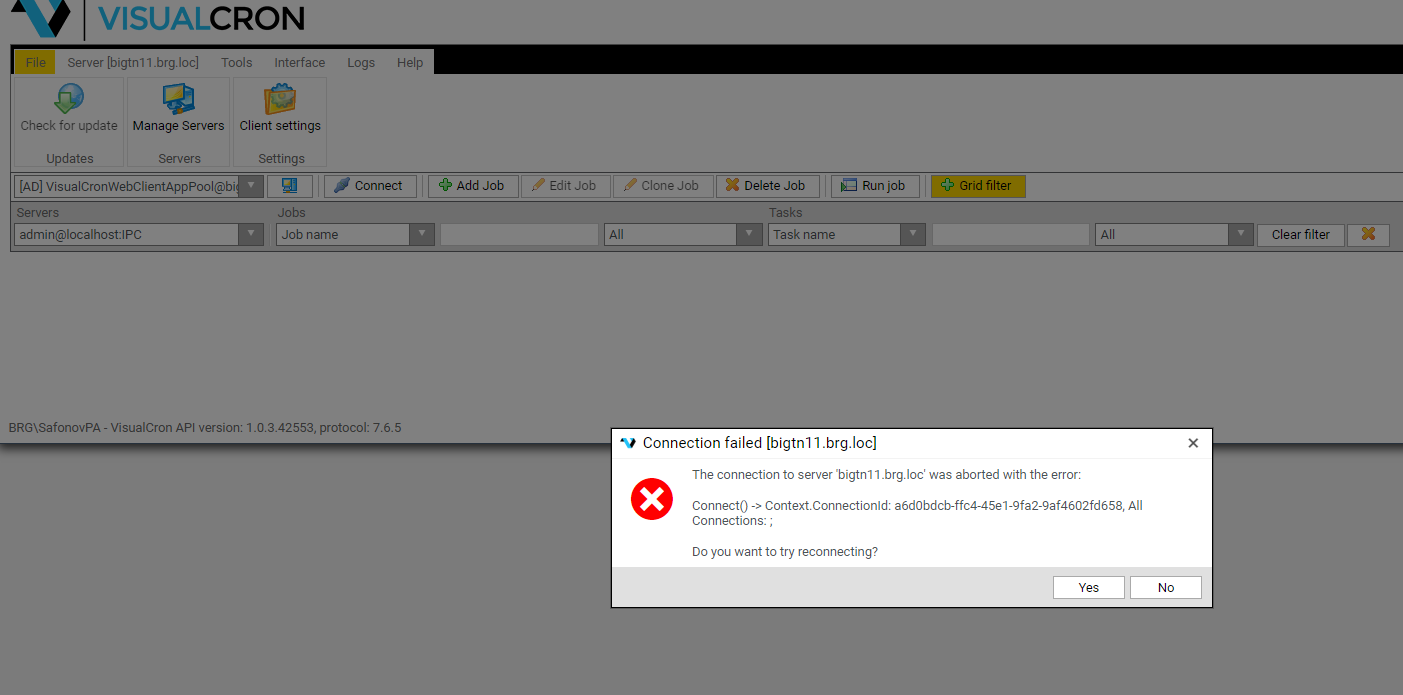Open the Interface menu

(300, 62)
